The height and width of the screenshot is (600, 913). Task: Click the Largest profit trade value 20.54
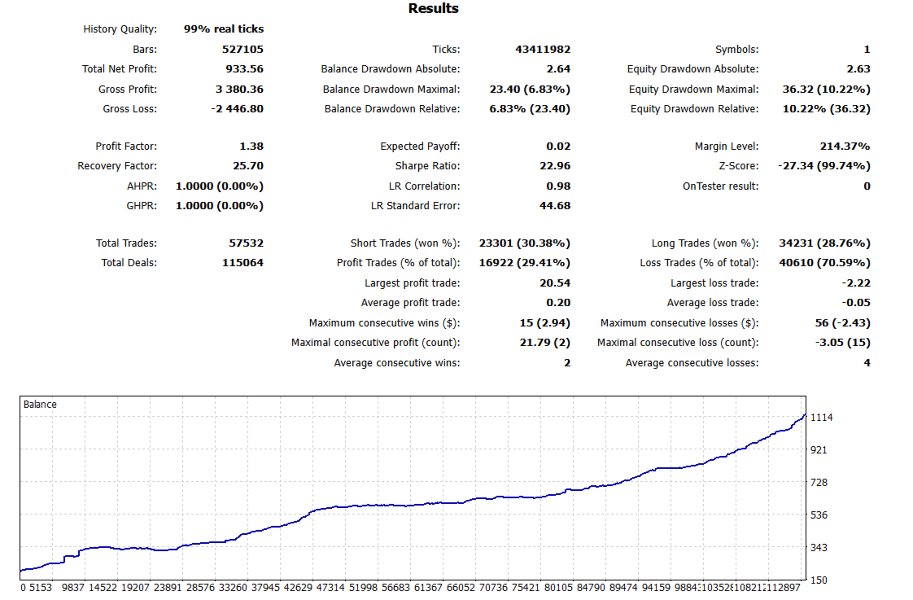pos(553,282)
